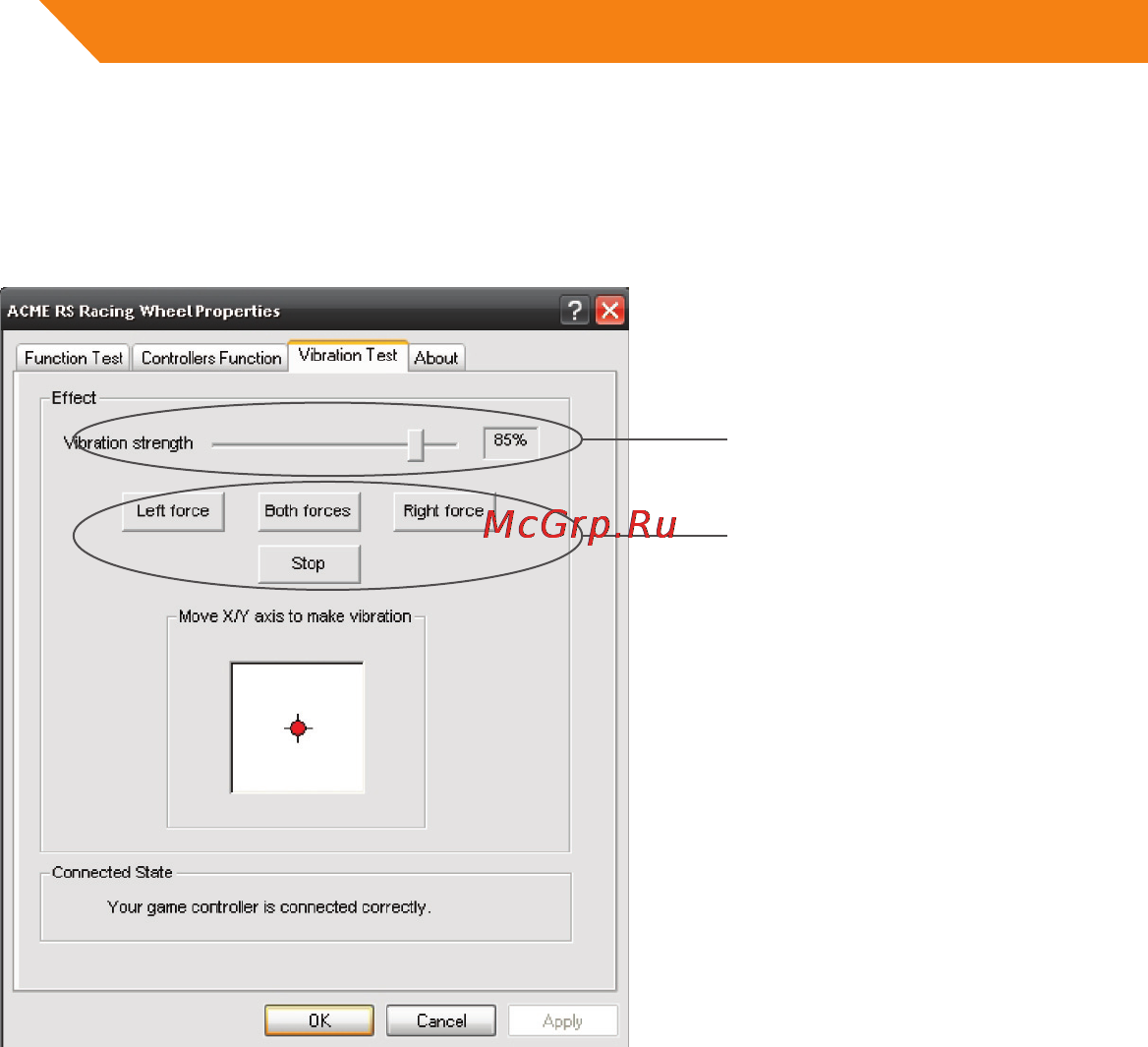Viewport: 1148px width, 1047px height.
Task: Stop the vibration test
Action: point(309,563)
